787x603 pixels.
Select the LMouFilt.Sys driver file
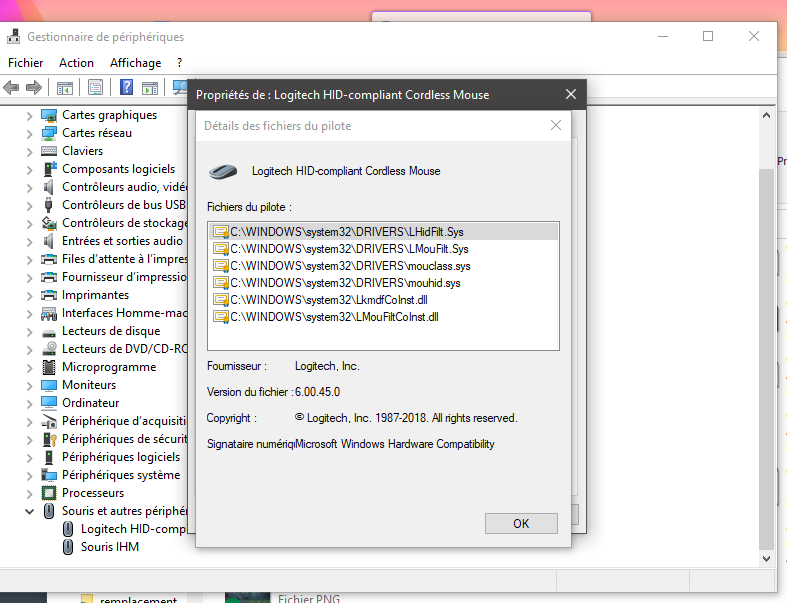(383, 249)
